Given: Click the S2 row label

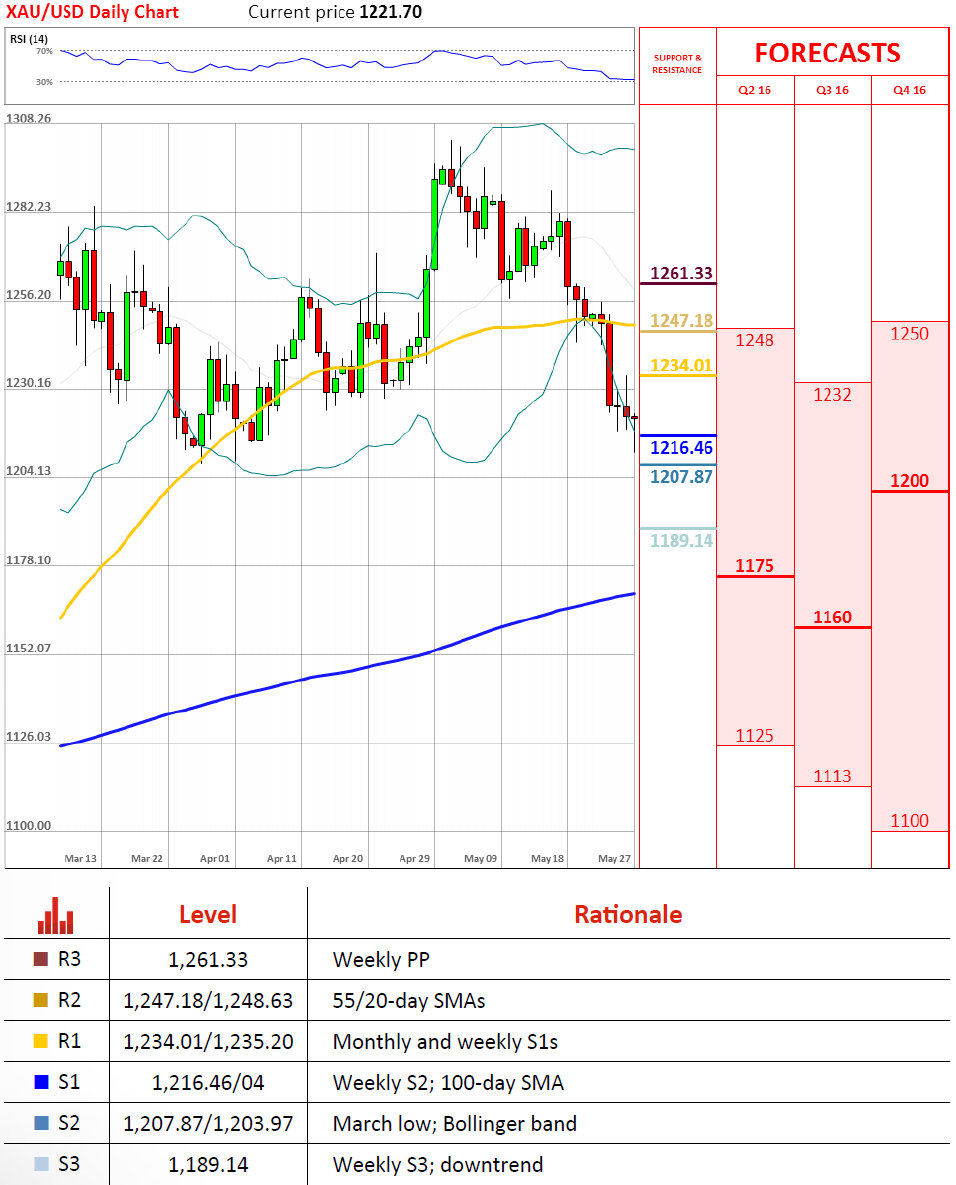Looking at the screenshot, I should (69, 1123).
